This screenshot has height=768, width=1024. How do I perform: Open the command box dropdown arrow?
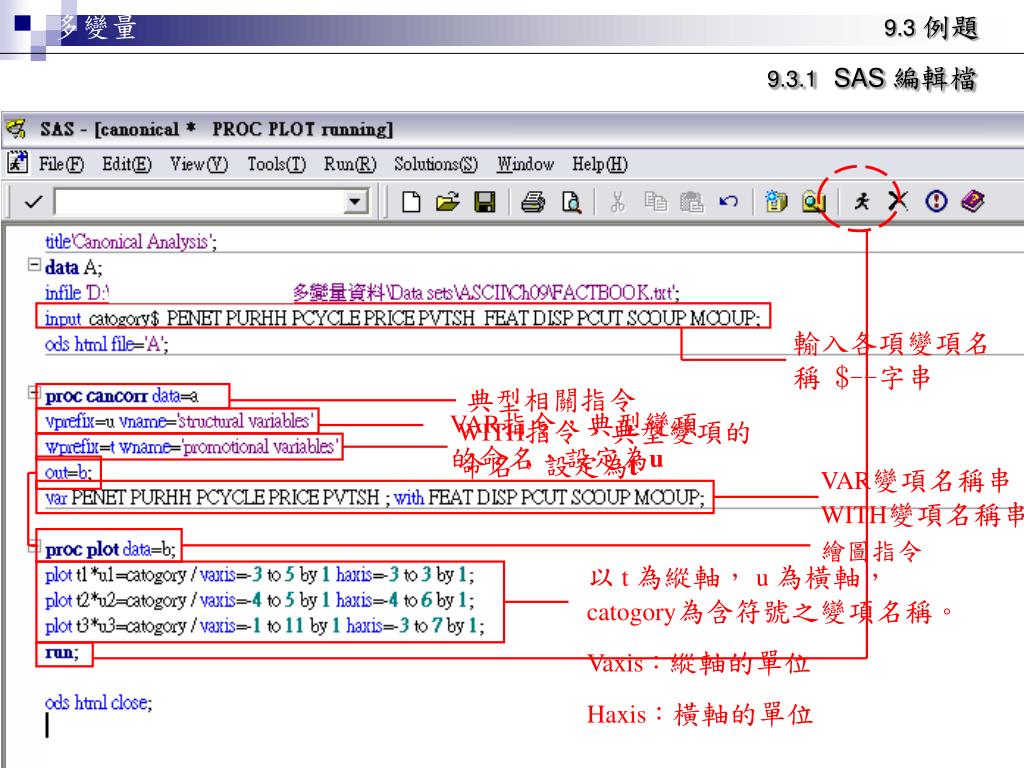pyautogui.click(x=355, y=202)
